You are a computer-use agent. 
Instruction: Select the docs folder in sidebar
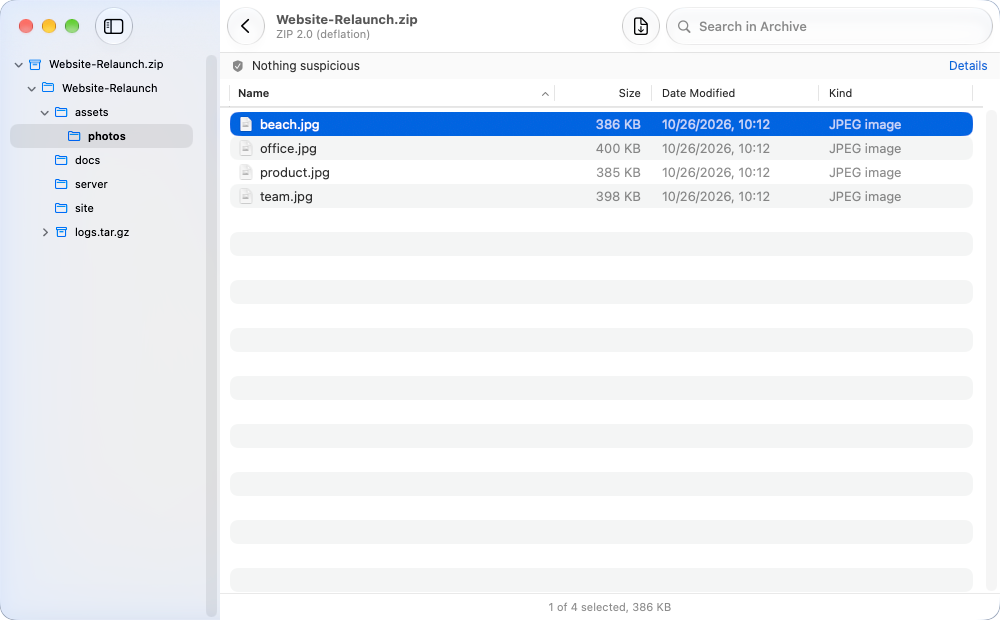point(101,160)
